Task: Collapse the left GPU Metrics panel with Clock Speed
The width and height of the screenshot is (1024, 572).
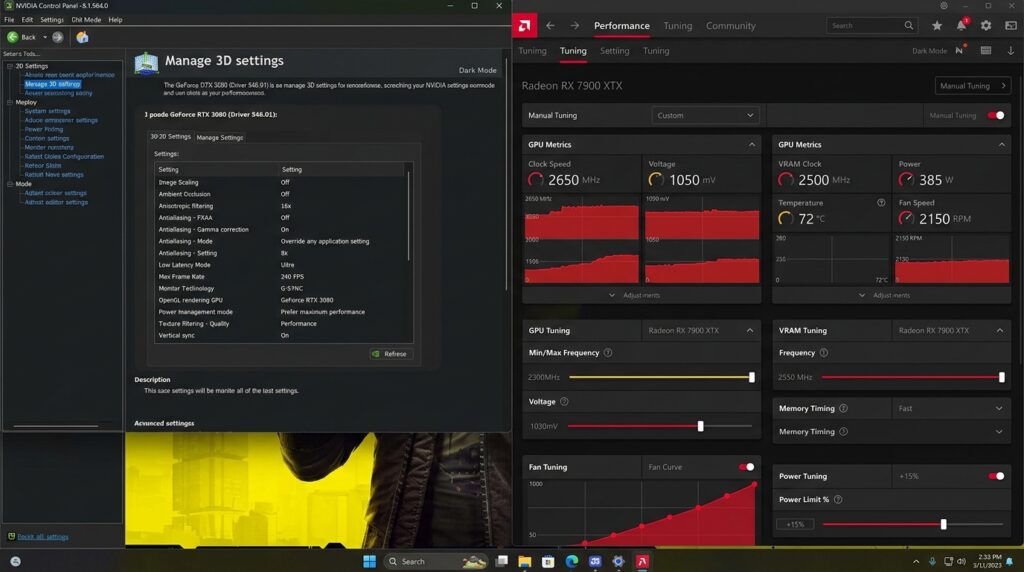Action: (752, 144)
